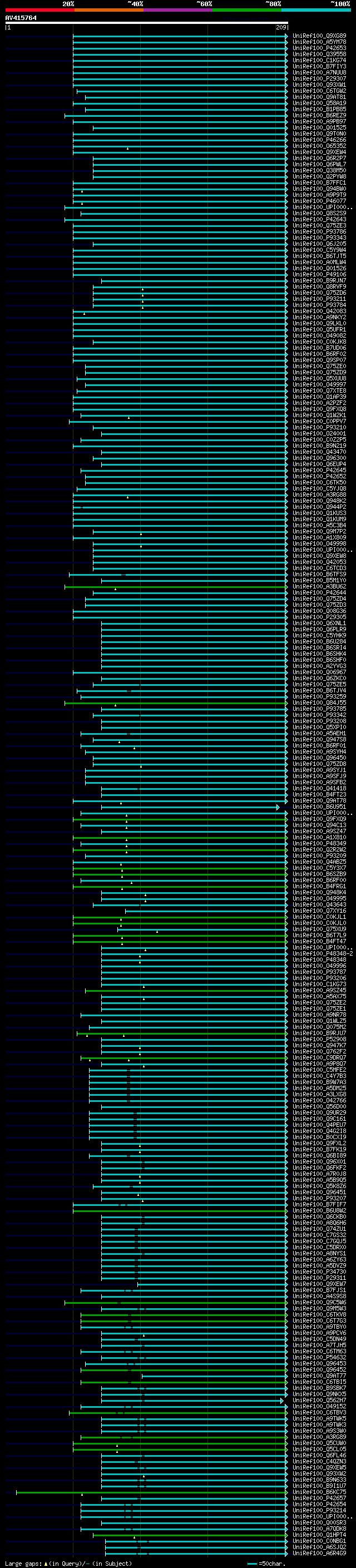Select the UniRef100_Q1HPT4 label
This screenshot has height=1568, width=356.
319,1535
